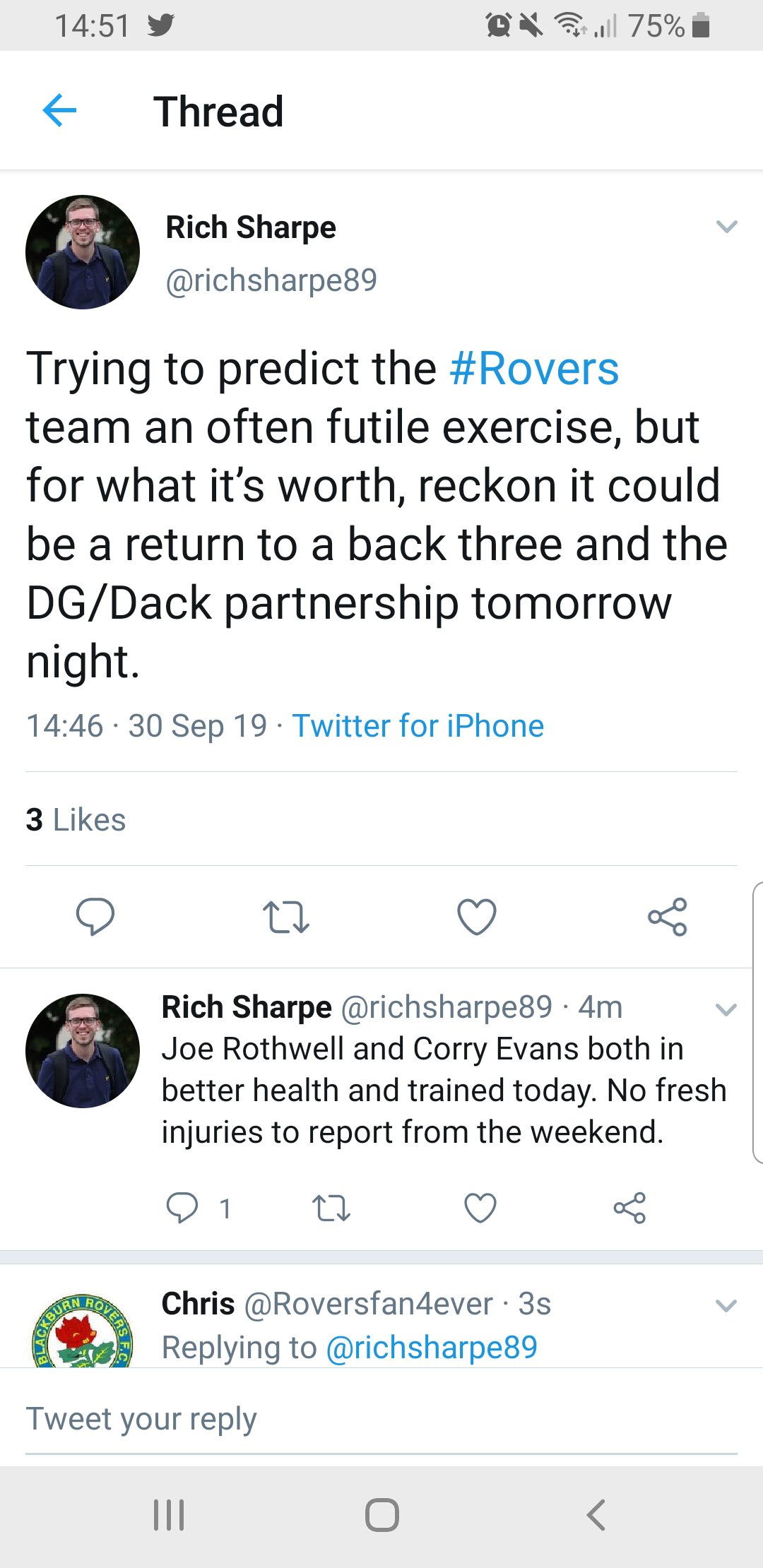763x1568 pixels.
Task: Open the Twitter for iPhone source link
Action: tap(418, 726)
